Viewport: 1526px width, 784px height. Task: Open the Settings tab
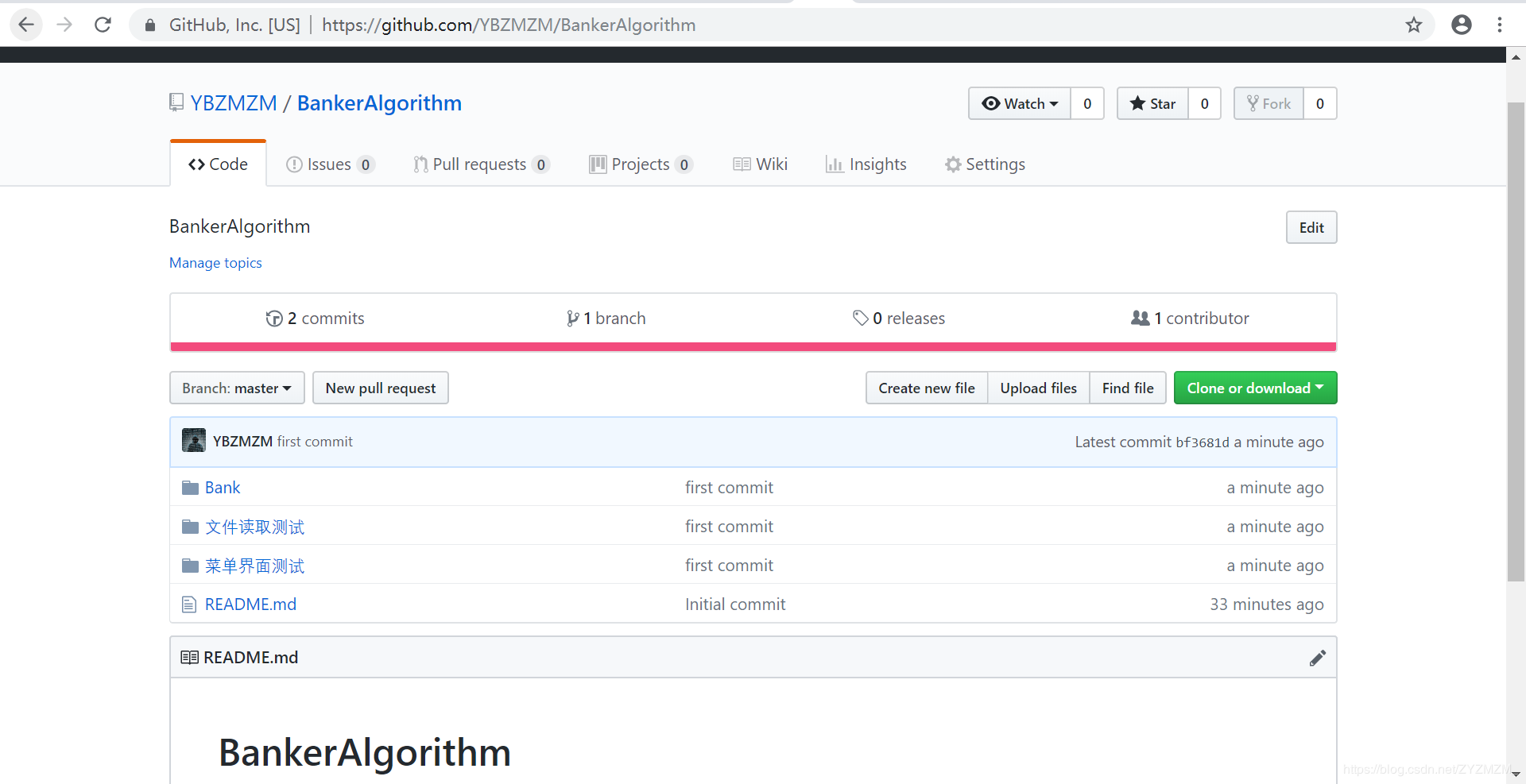pos(985,164)
